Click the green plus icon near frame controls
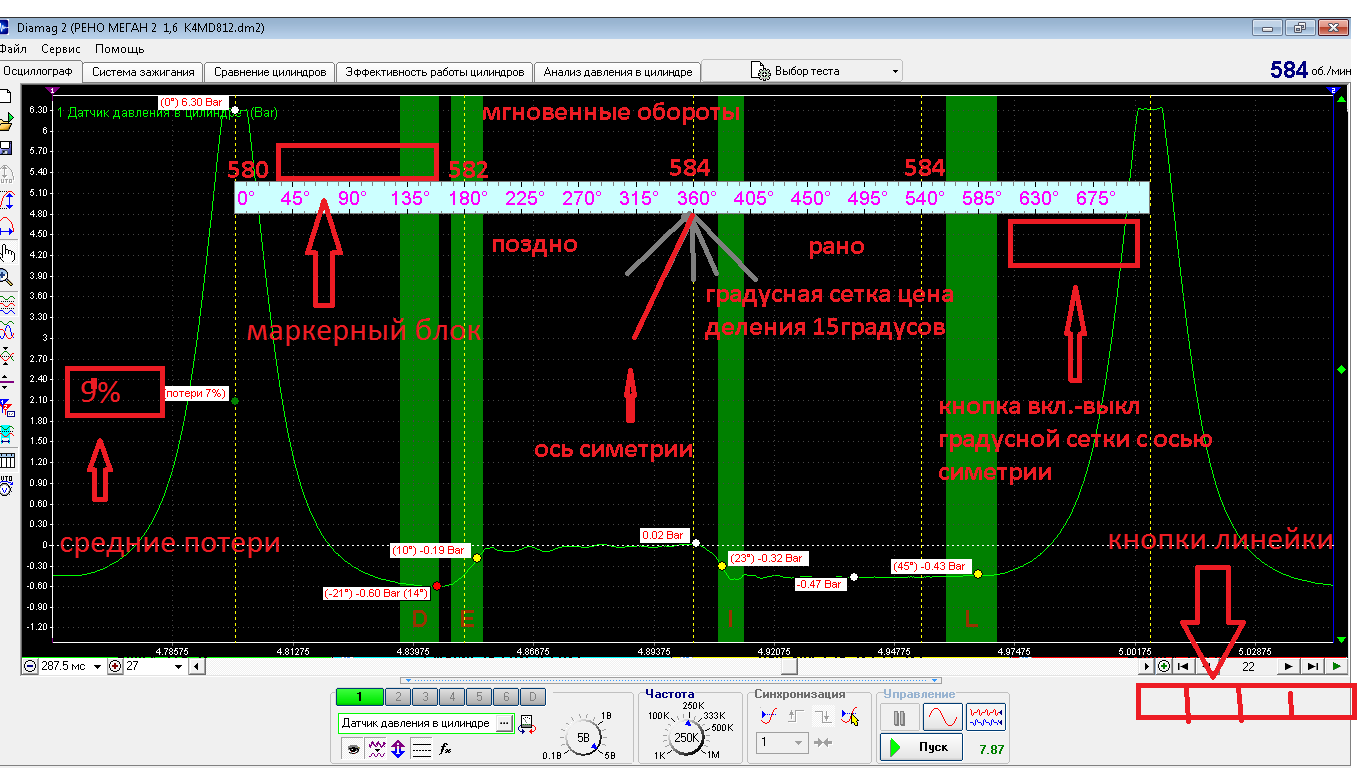 (x=1164, y=666)
